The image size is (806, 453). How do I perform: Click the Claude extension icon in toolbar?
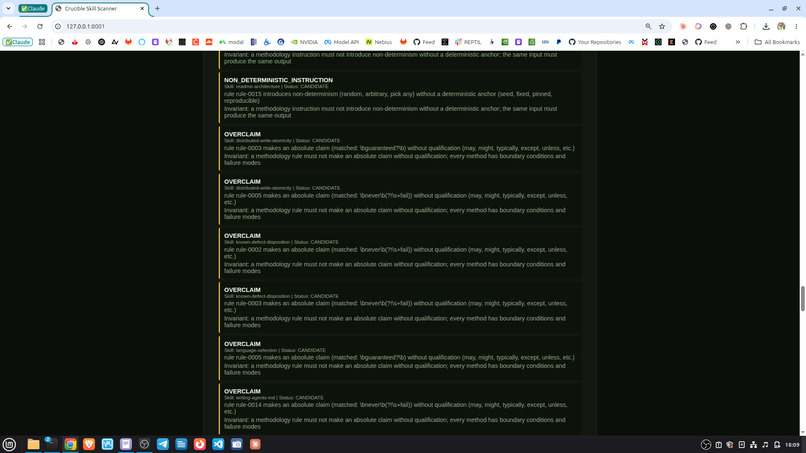pyautogui.click(x=683, y=26)
